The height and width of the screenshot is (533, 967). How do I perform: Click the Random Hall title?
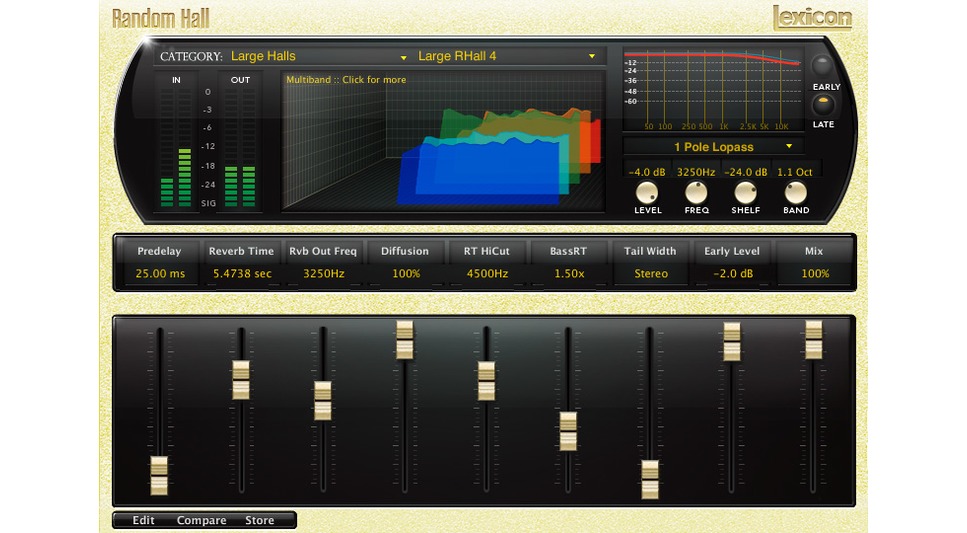point(161,19)
